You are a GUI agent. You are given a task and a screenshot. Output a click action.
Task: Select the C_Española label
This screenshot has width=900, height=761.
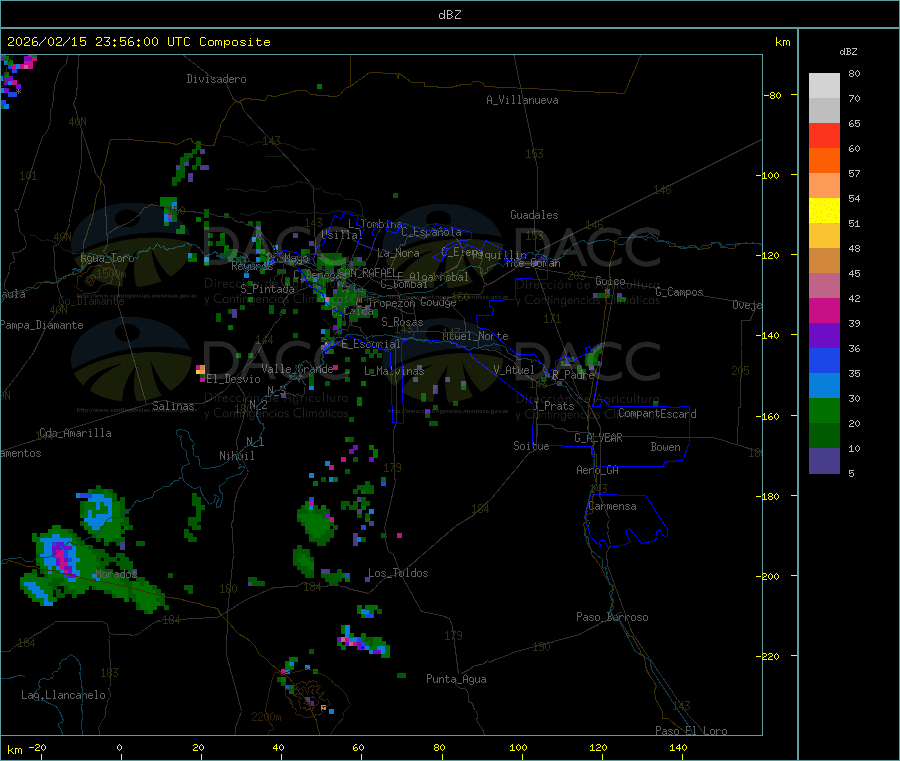(432, 232)
